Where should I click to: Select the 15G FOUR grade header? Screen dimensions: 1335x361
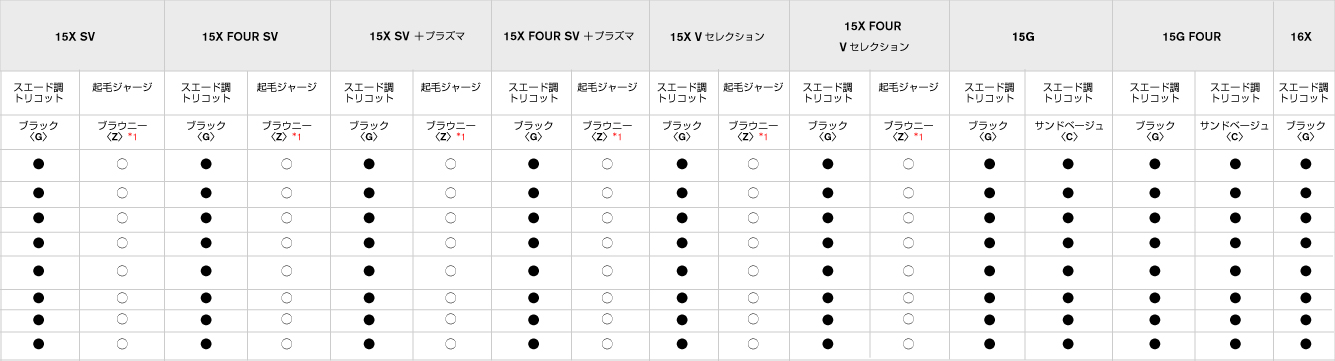(1192, 36)
